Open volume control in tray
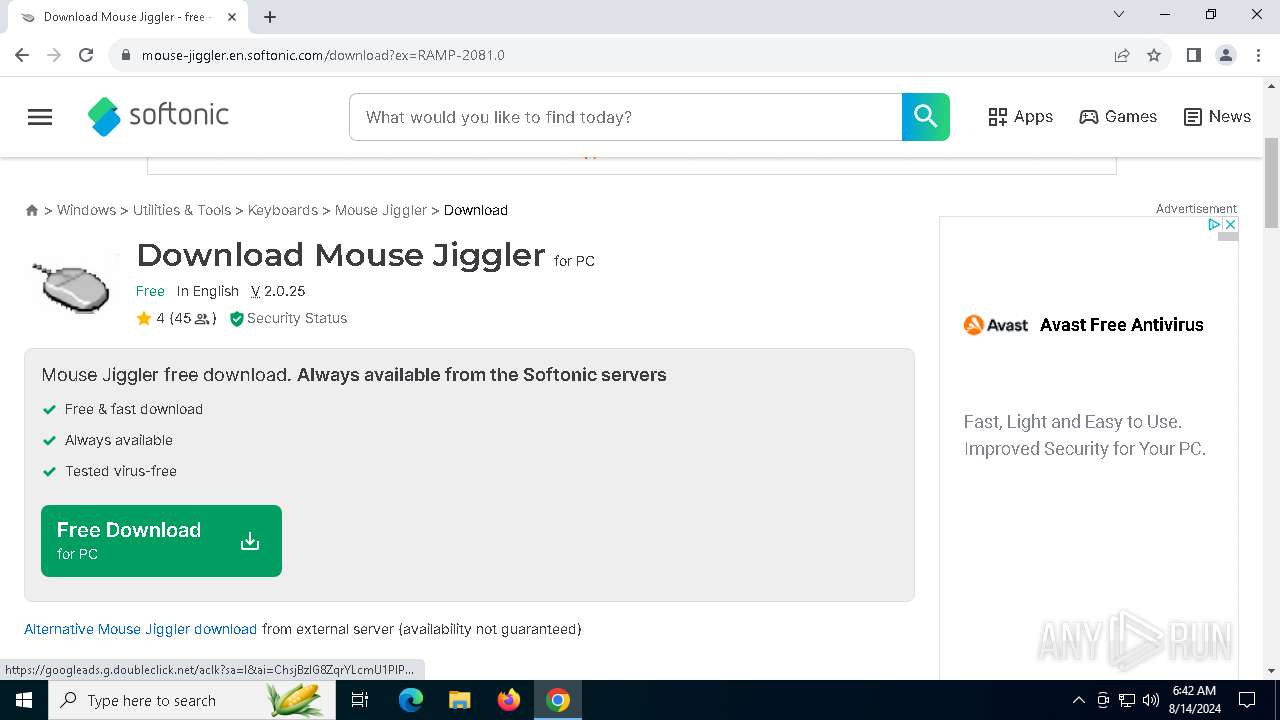The height and width of the screenshot is (720, 1280). pyautogui.click(x=1151, y=700)
